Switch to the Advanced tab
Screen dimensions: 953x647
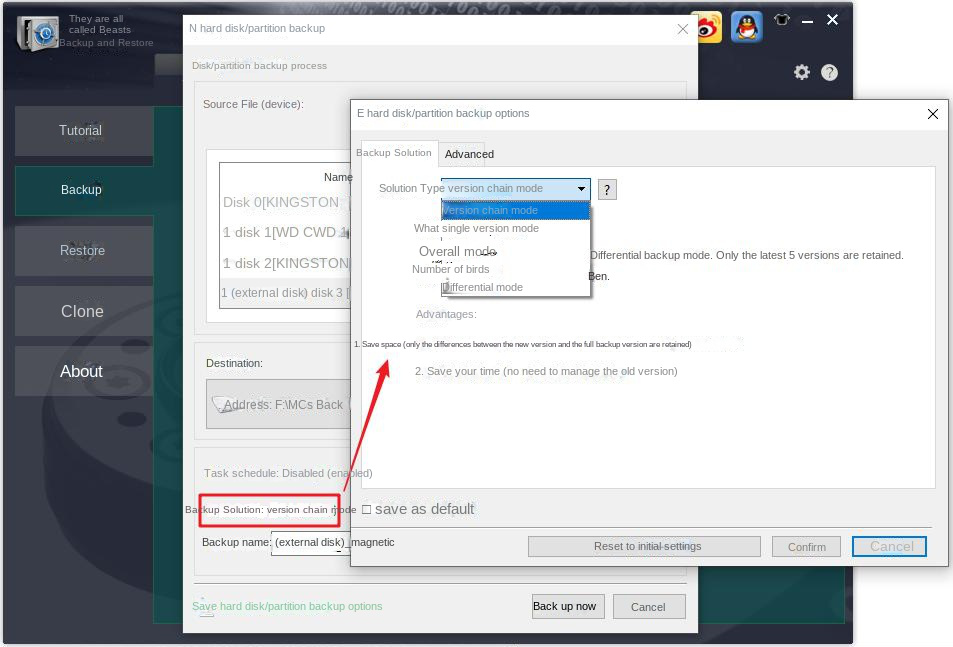[468, 154]
